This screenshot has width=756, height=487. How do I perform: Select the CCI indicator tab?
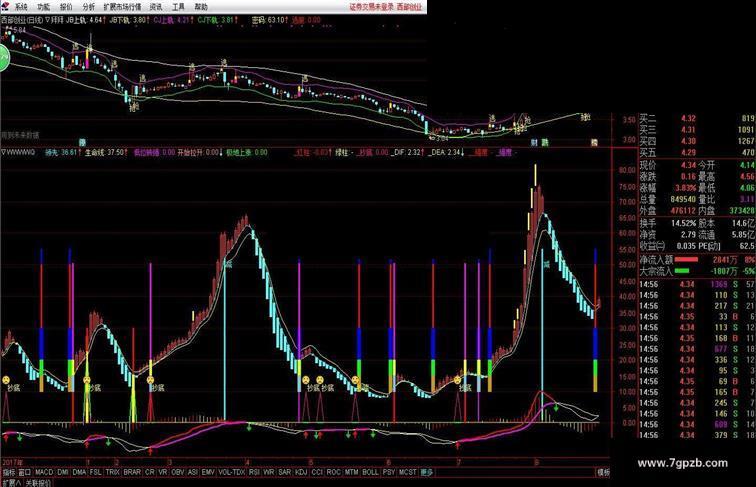(317, 472)
